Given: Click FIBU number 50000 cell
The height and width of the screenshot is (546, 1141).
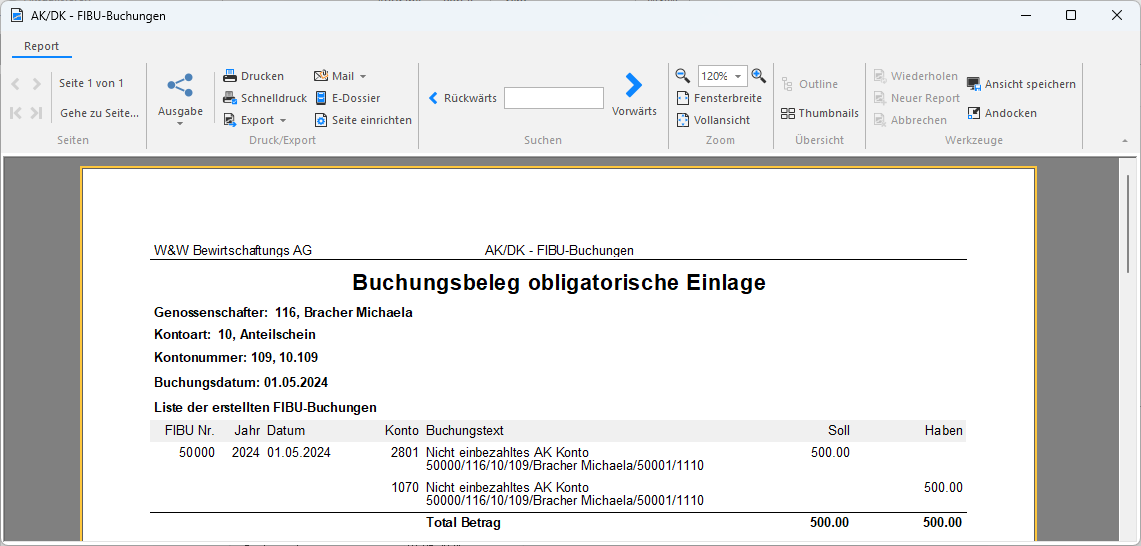Looking at the screenshot, I should 196,452.
